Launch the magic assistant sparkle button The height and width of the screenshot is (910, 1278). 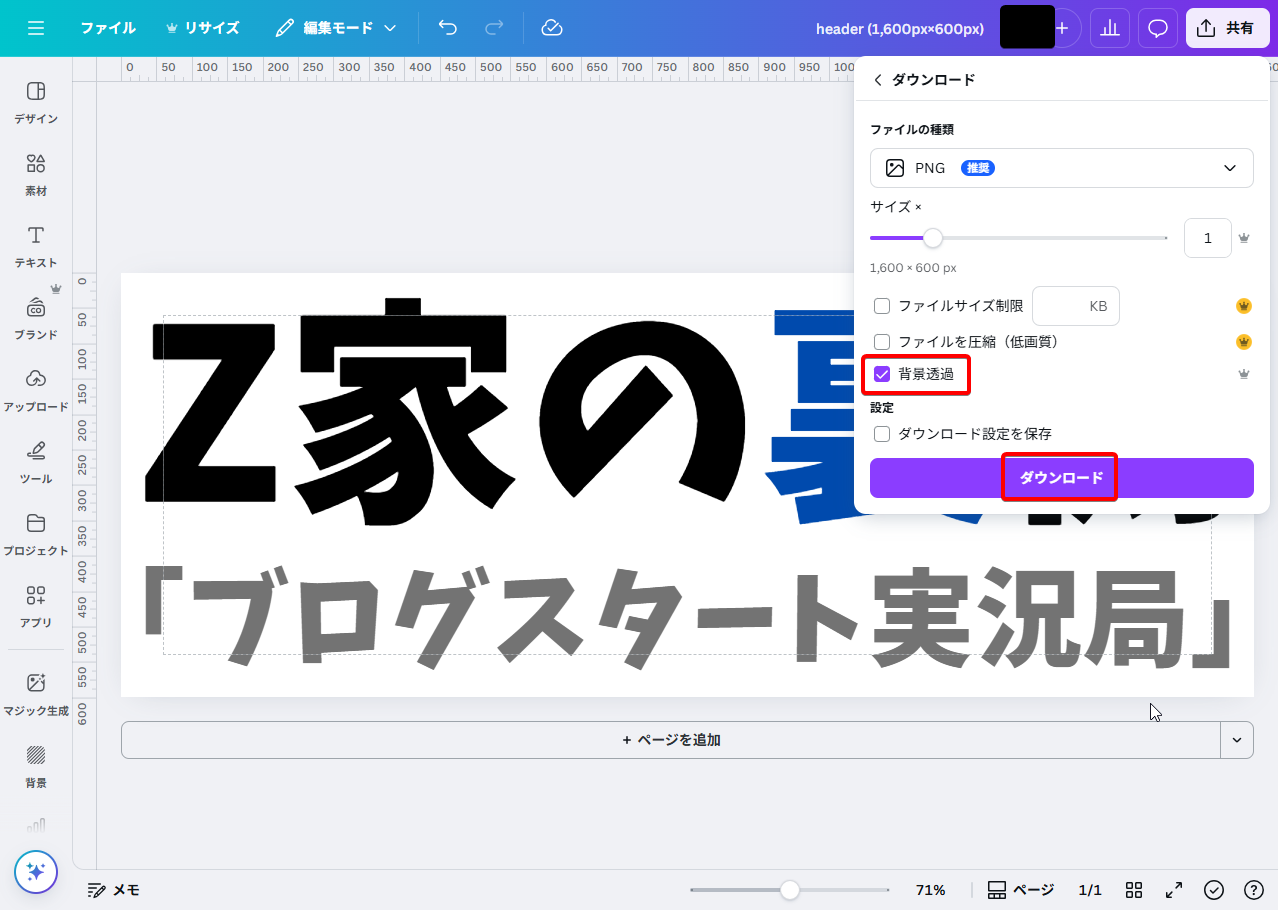[x=36, y=872]
